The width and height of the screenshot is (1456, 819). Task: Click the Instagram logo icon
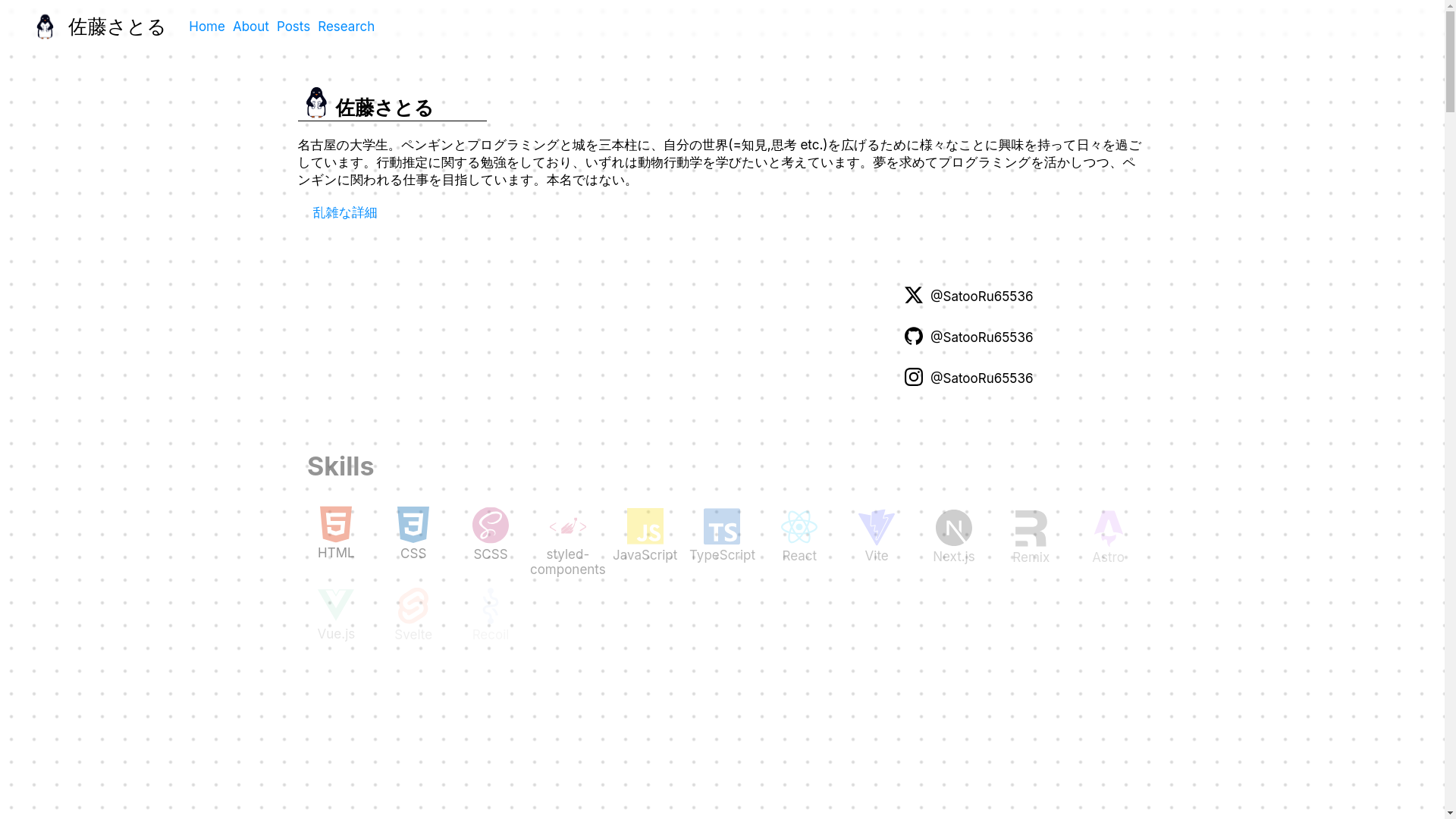(x=914, y=377)
